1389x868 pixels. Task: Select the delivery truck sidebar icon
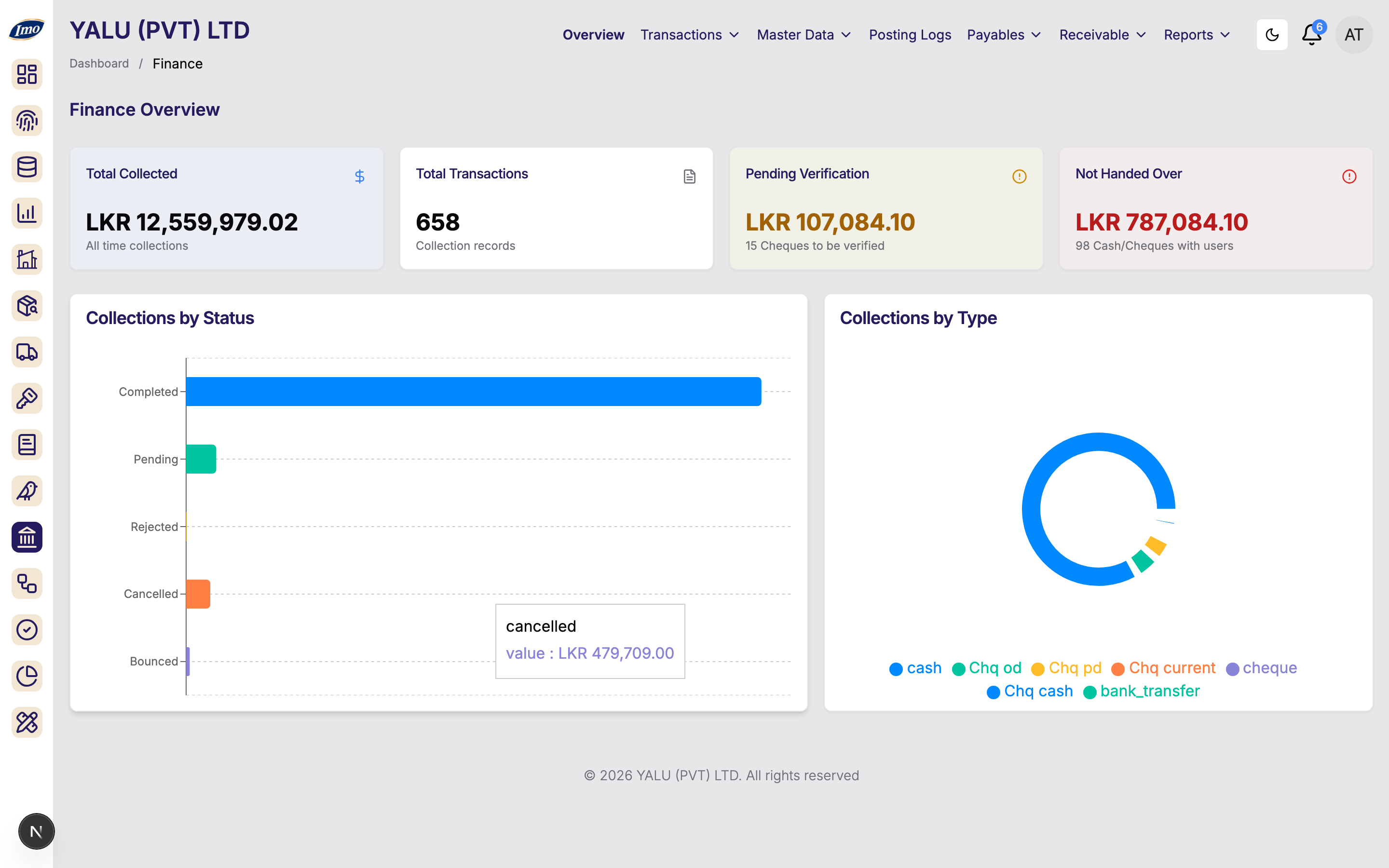tap(27, 352)
